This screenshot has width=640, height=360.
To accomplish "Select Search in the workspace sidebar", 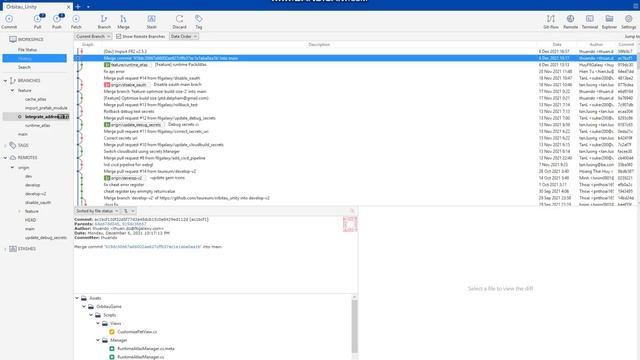I will click(x=24, y=67).
